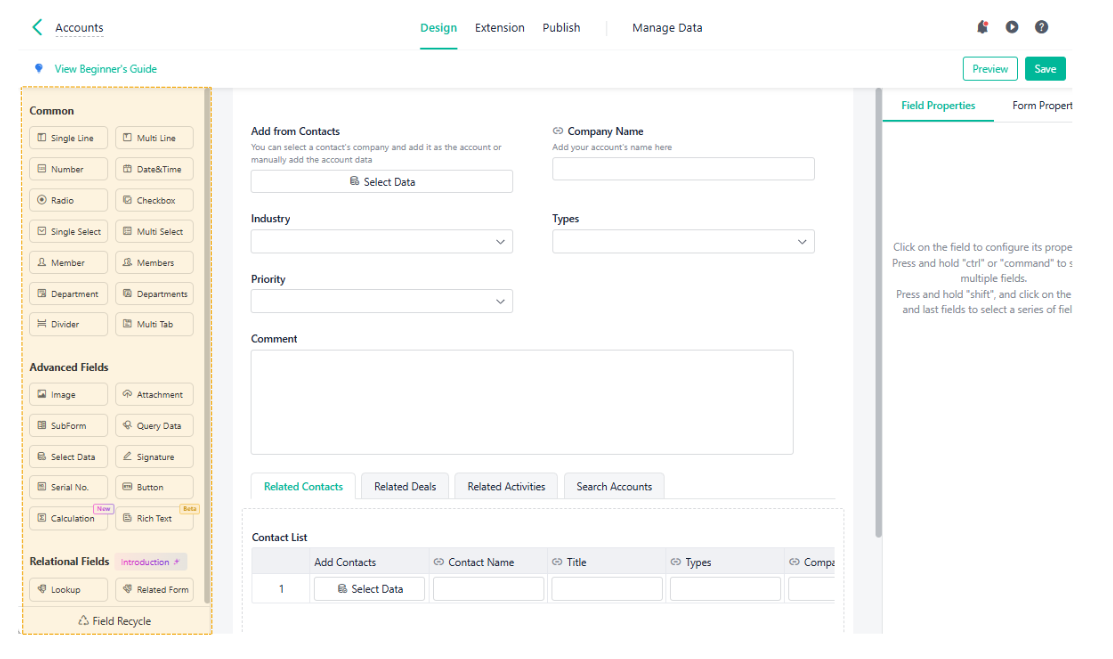This screenshot has height=659, width=1113.
Task: Add an Image field
Action: pyautogui.click(x=68, y=394)
